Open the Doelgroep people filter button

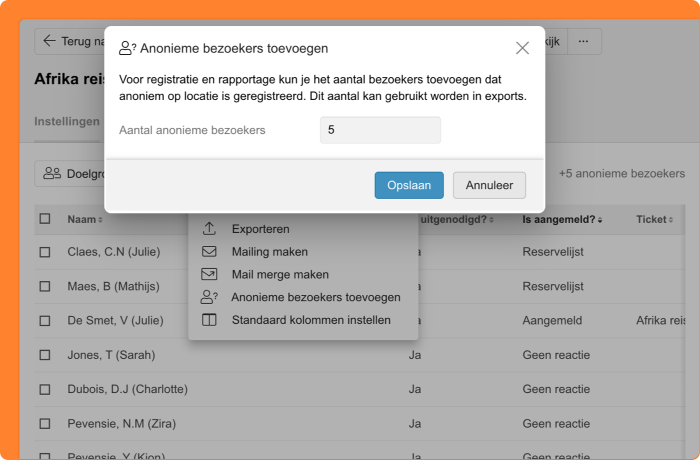[70, 174]
